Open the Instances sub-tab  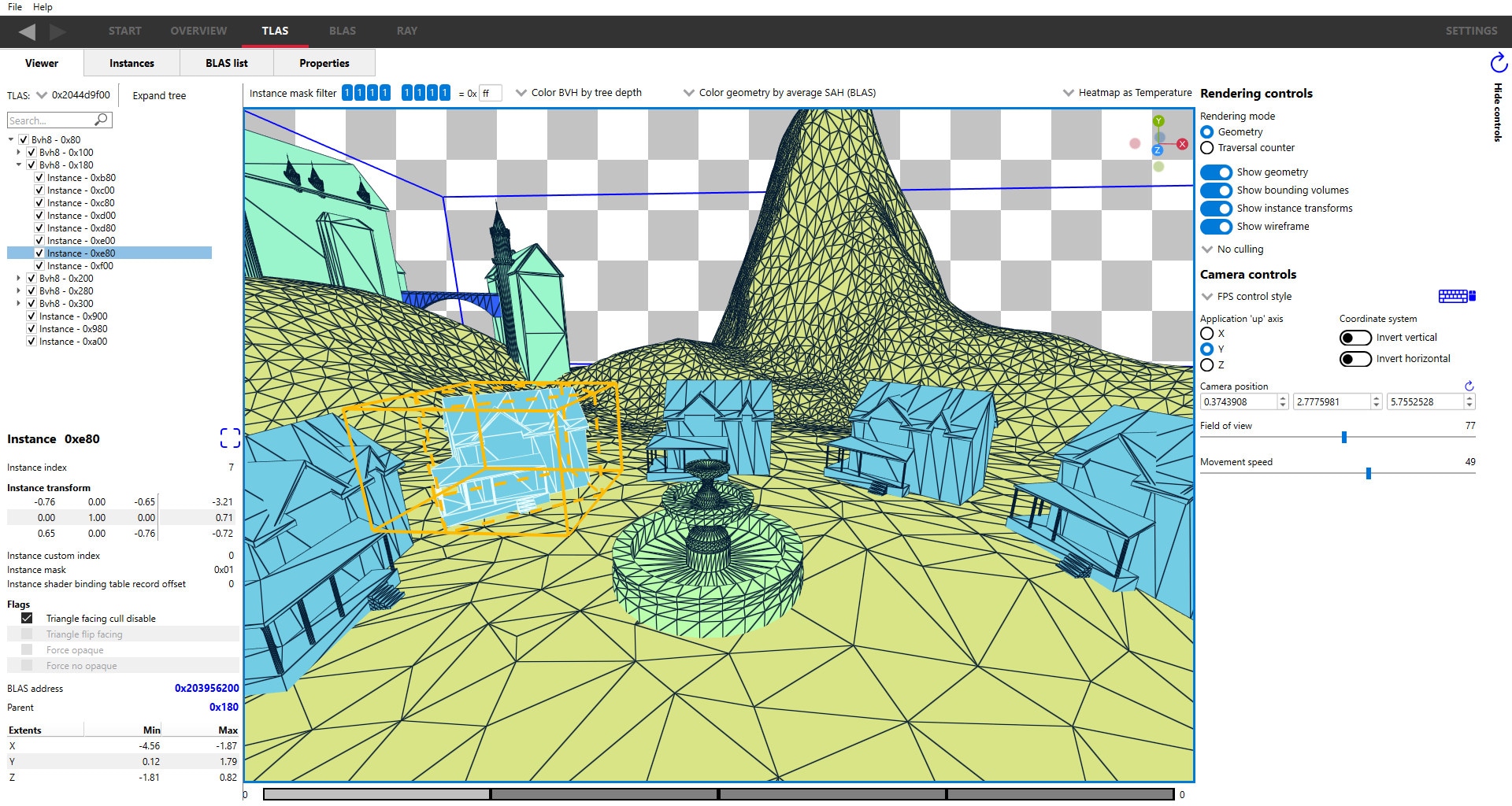132,63
